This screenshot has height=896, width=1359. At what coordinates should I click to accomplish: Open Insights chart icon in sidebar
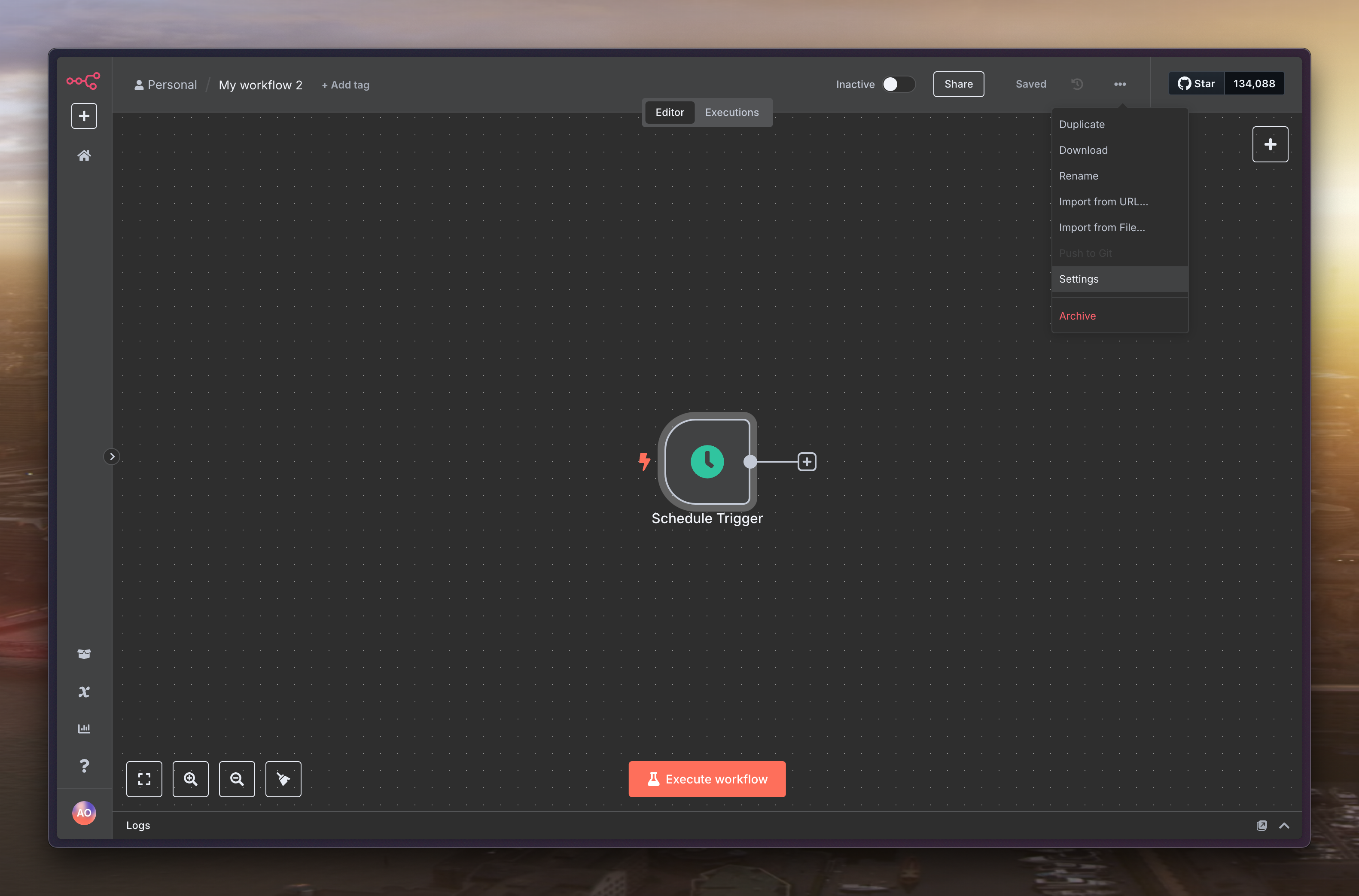point(84,728)
